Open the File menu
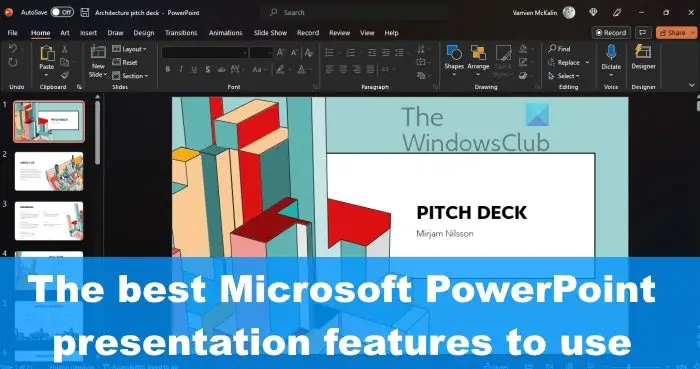Viewport: 700px width, 369px height. pos(12,33)
